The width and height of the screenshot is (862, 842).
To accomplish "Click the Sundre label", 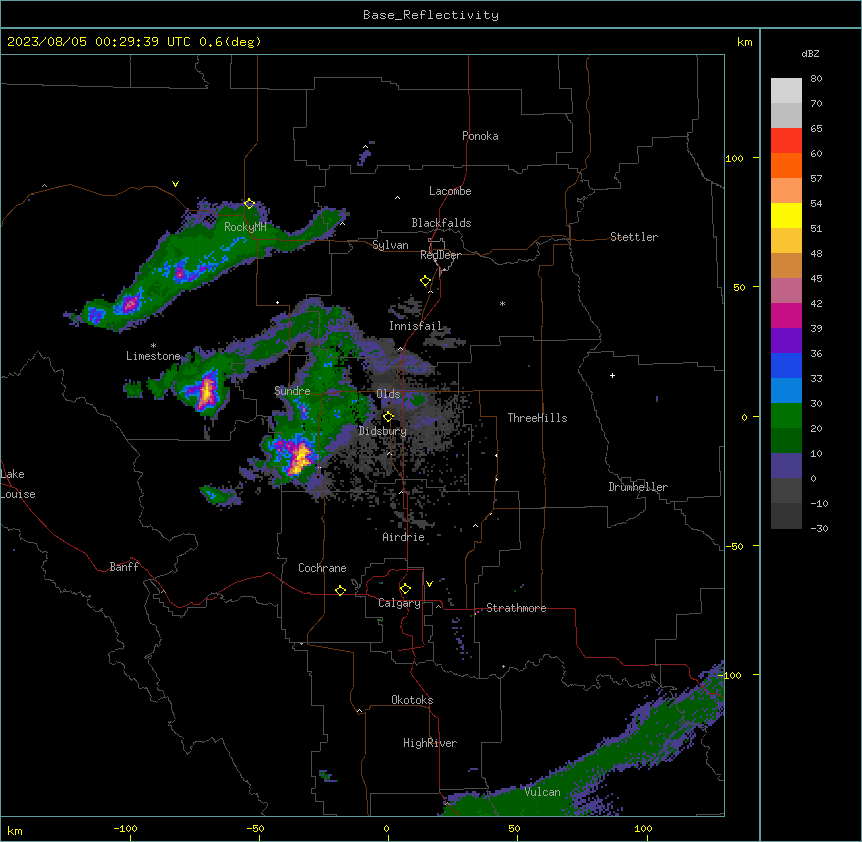I will click(292, 391).
